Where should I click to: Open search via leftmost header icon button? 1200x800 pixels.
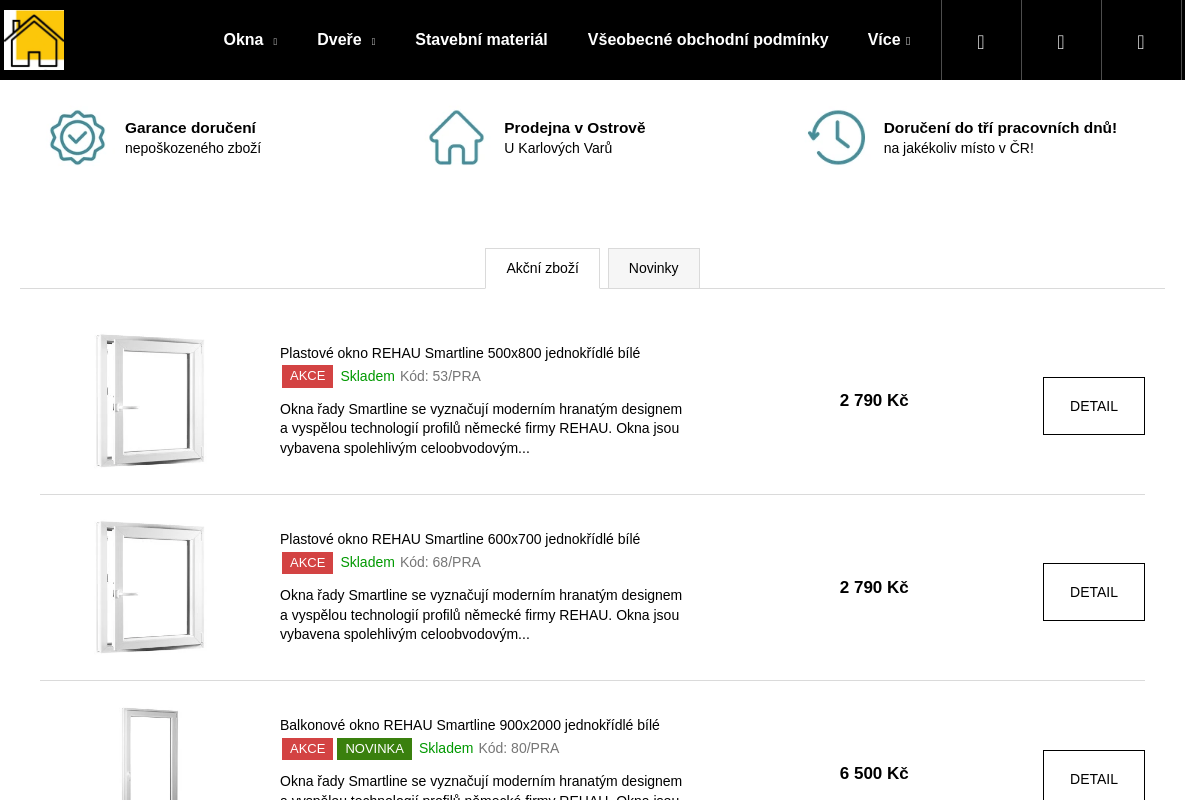click(981, 41)
